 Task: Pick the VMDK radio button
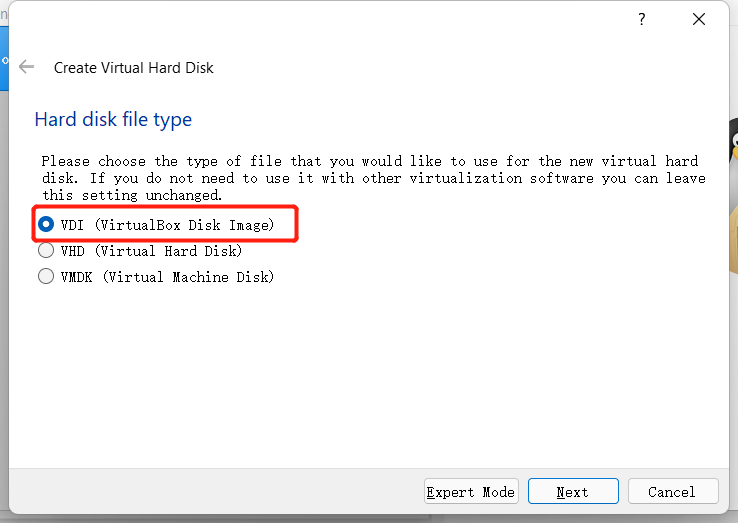point(46,277)
